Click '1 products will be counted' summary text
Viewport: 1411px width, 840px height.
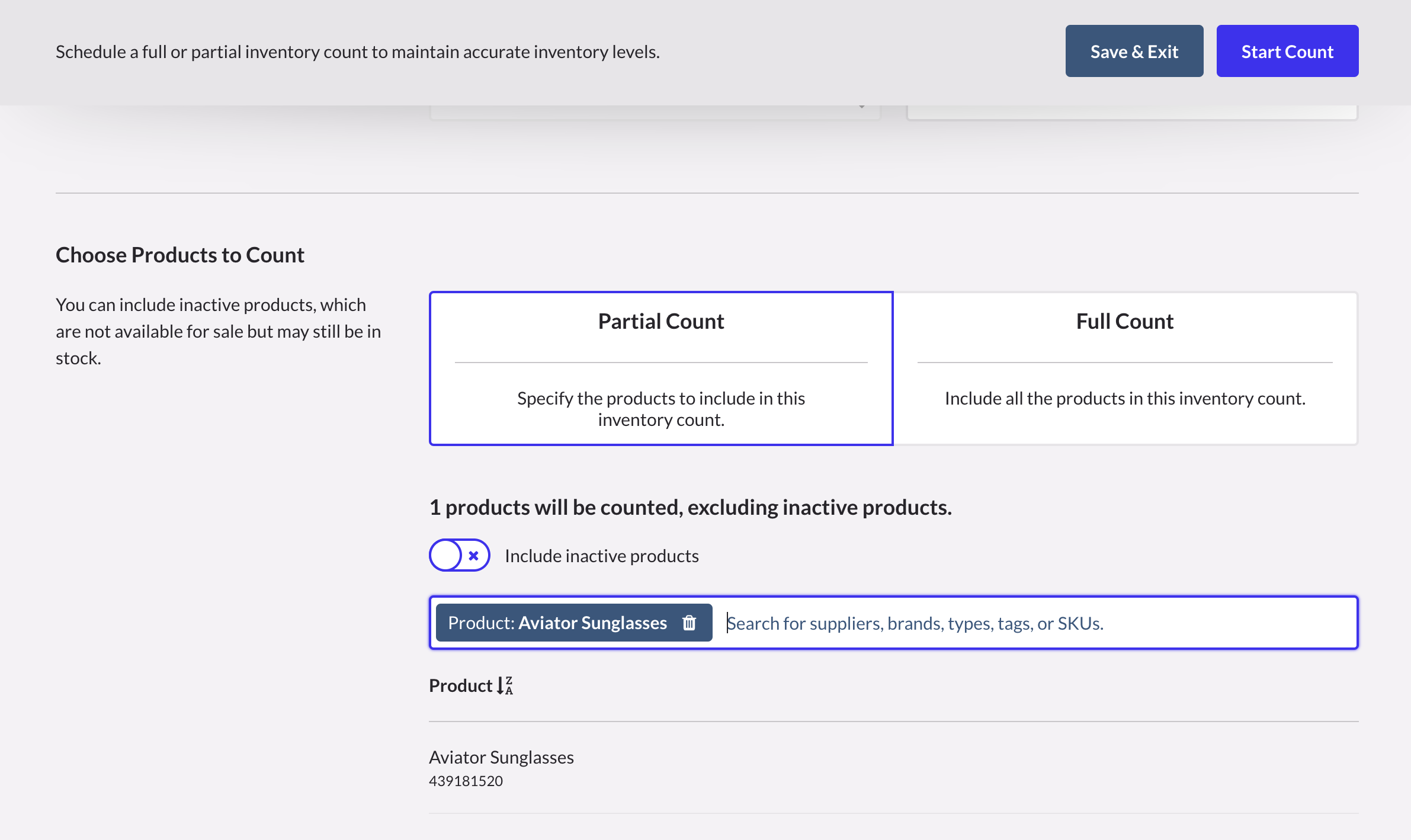tap(691, 507)
